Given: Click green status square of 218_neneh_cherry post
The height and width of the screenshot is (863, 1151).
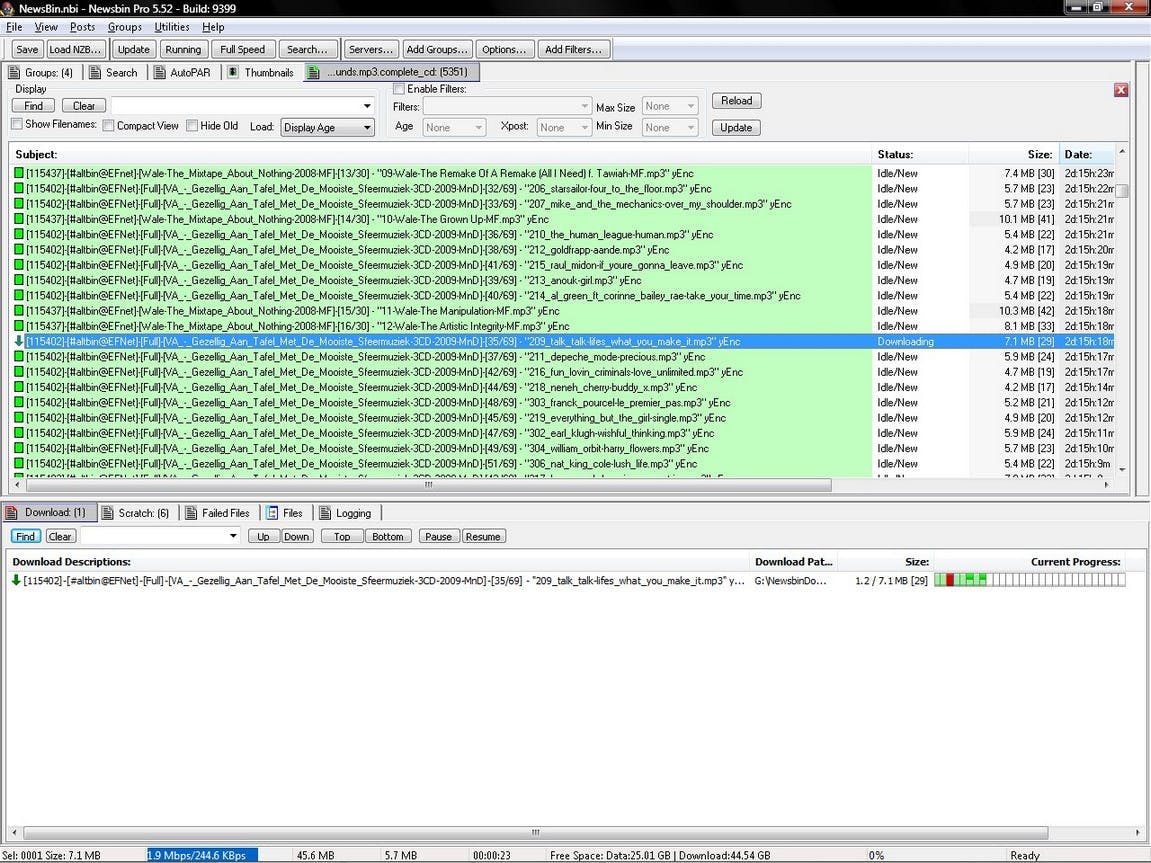Looking at the screenshot, I should click(19, 387).
